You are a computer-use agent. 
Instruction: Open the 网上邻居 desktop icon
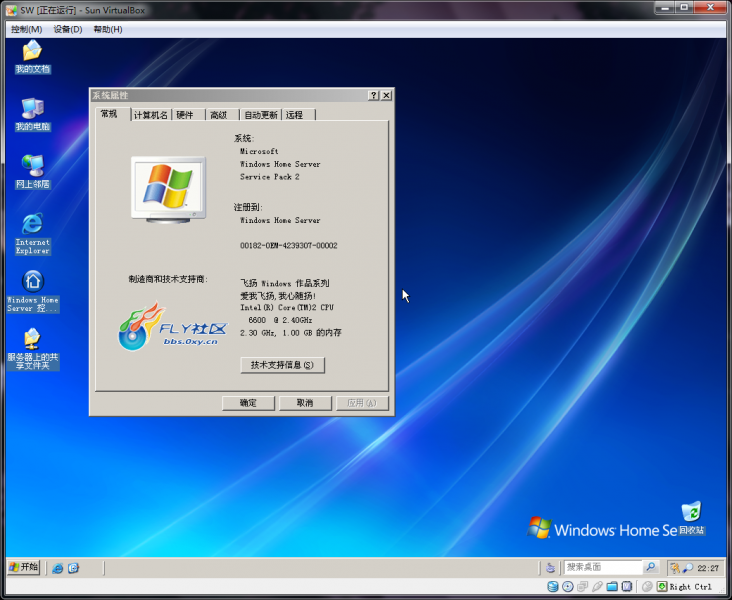(x=32, y=172)
